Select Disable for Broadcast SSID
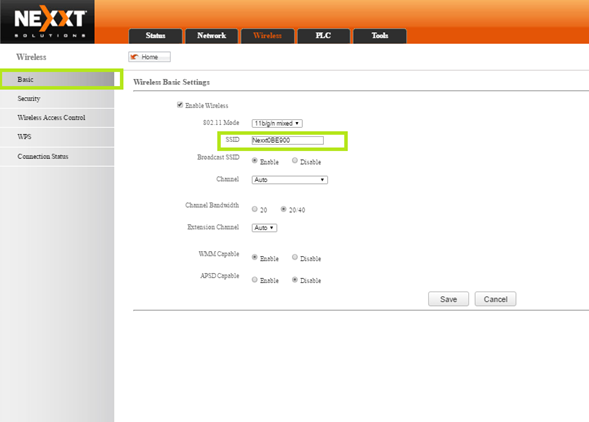The width and height of the screenshot is (589, 422). pos(295,161)
